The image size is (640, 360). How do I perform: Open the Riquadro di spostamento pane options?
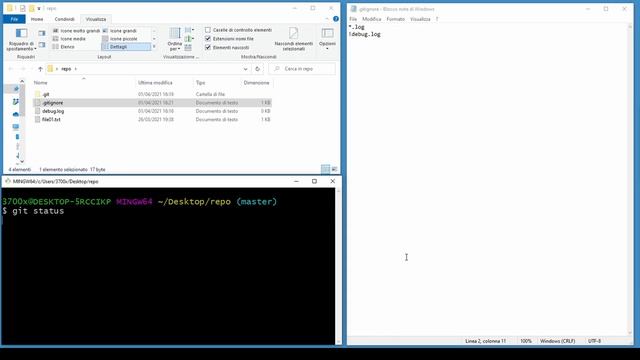point(21,39)
